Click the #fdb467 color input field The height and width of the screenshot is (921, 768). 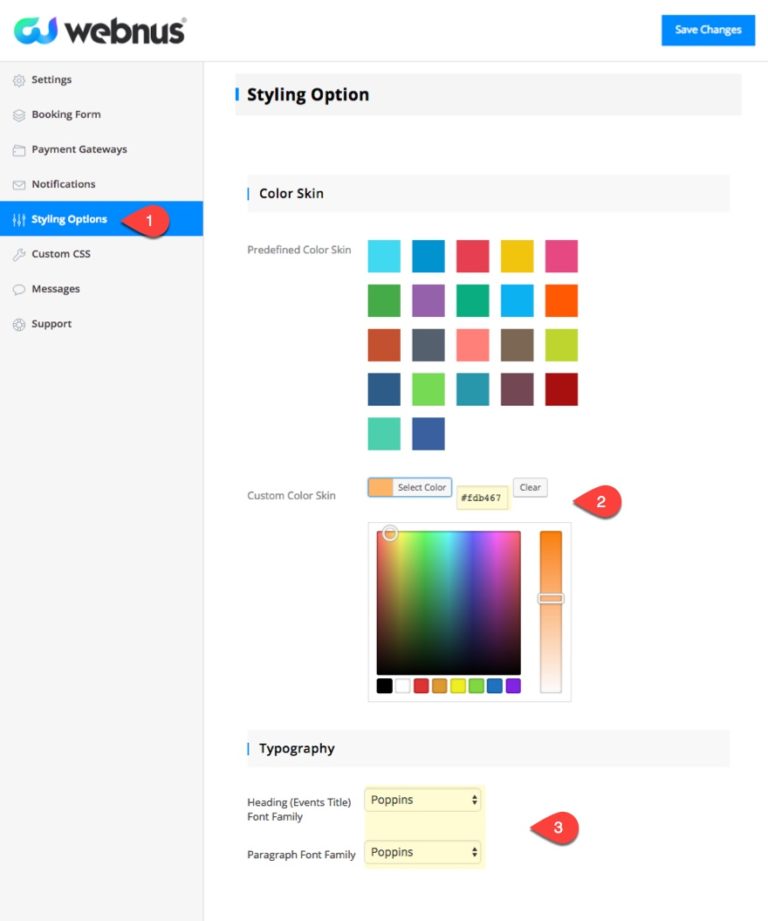480,496
